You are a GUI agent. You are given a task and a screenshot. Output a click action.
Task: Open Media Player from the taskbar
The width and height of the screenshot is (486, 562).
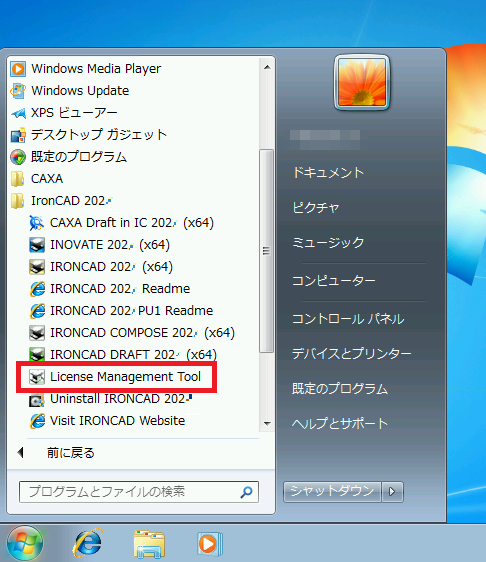pyautogui.click(x=210, y=544)
